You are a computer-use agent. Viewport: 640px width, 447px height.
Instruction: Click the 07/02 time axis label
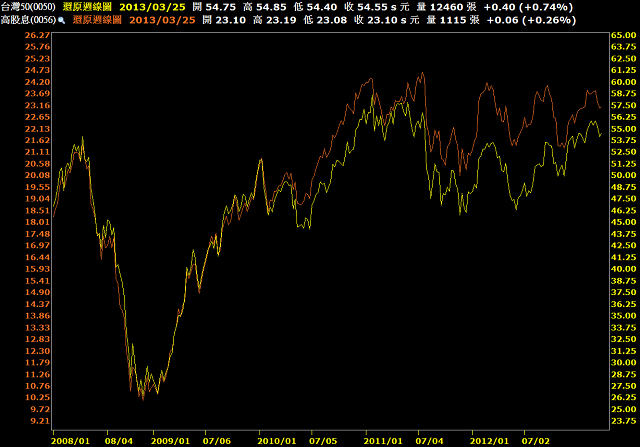[536, 441]
